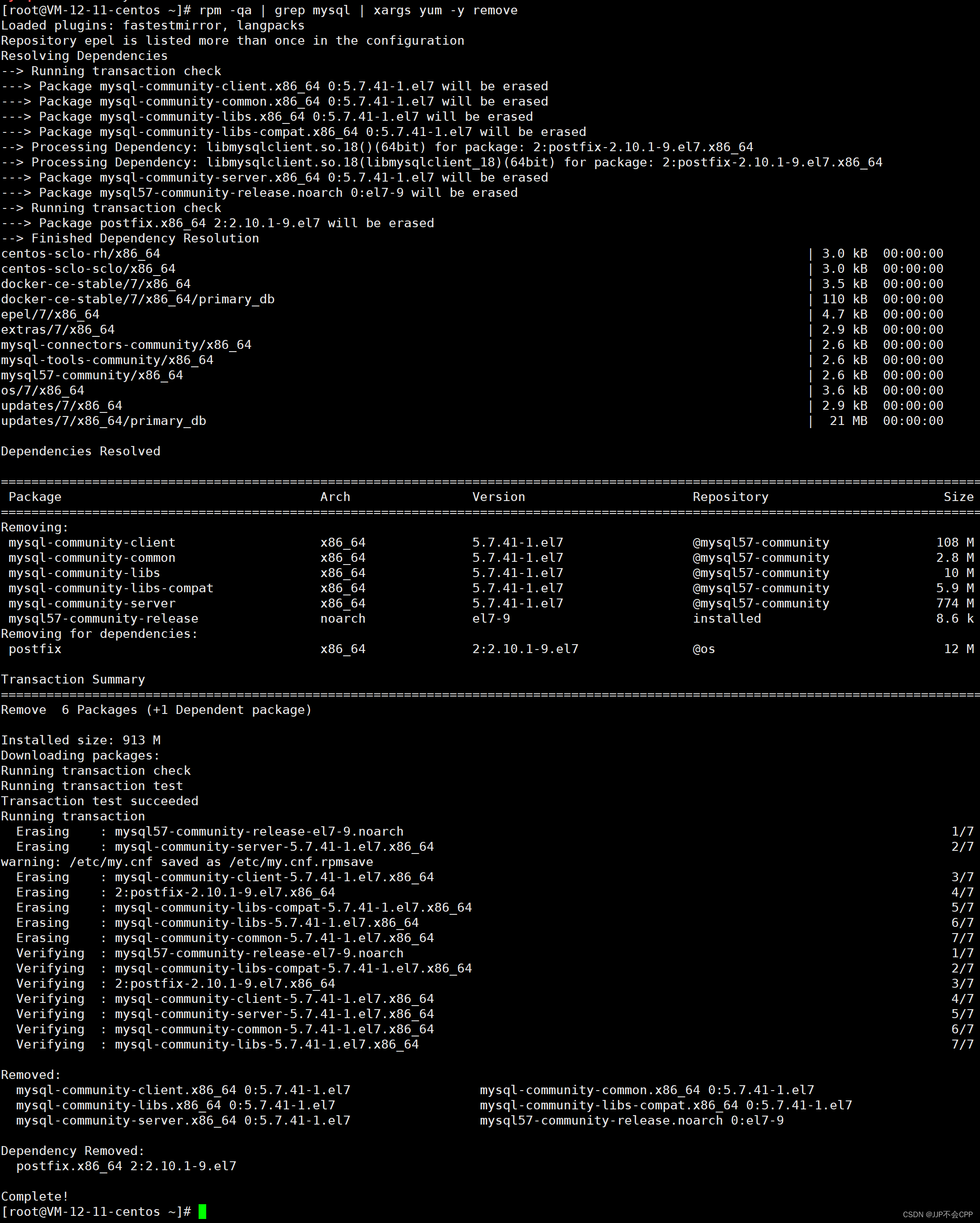Click the 'Removing:' section label

pyautogui.click(x=34, y=527)
